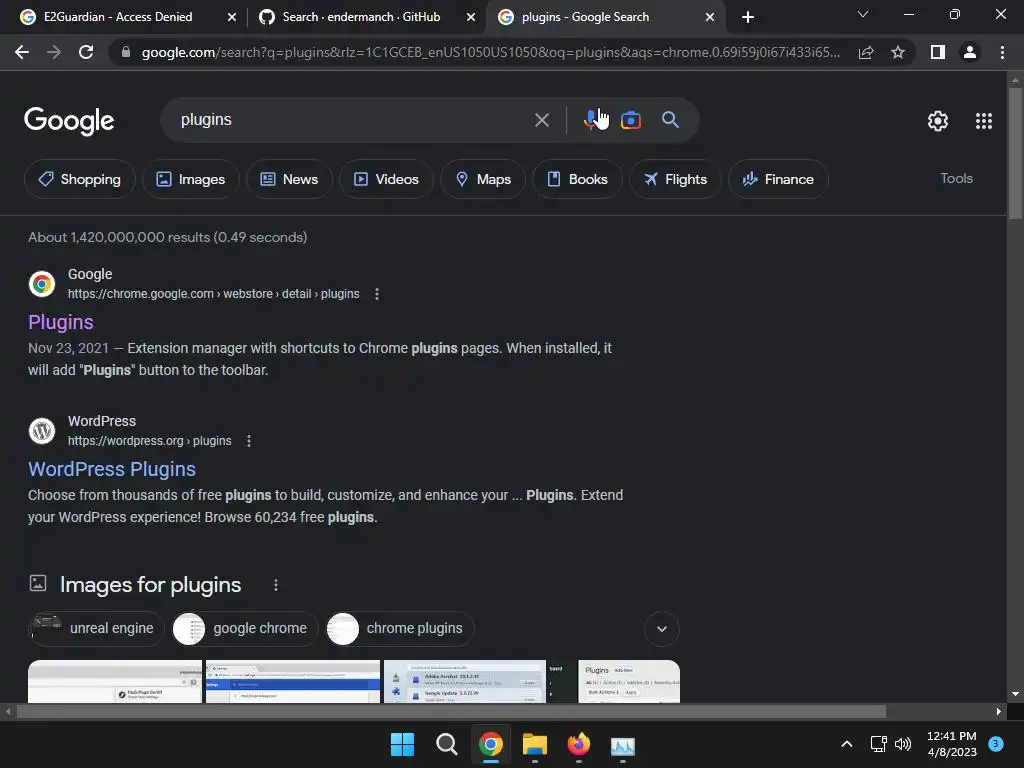Show hidden system tray icons

point(846,744)
